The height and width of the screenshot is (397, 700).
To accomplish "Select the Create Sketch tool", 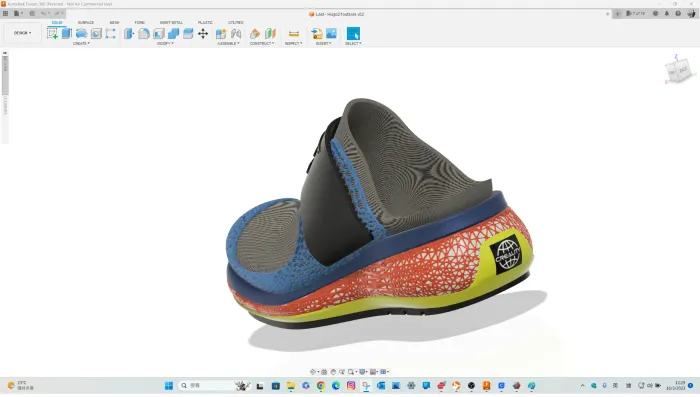I will 52,33.
